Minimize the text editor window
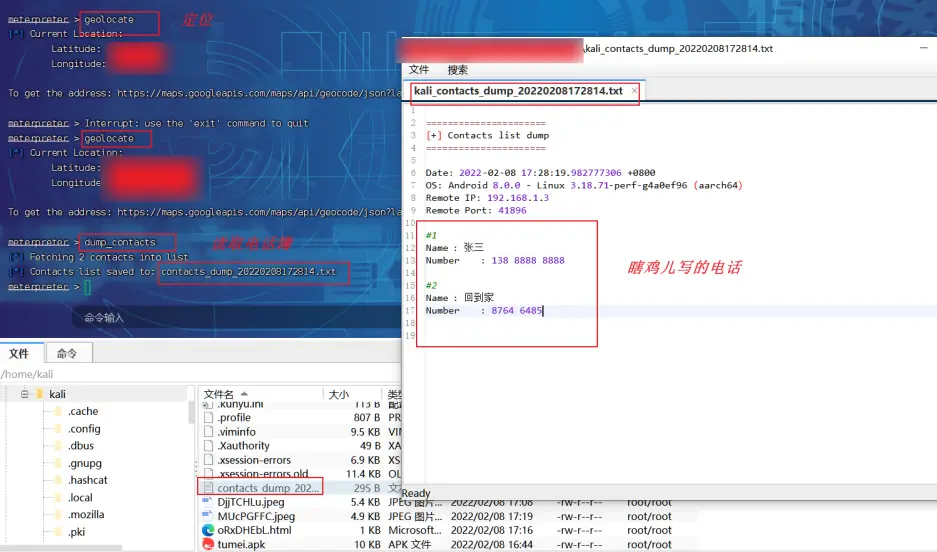 click(923, 48)
